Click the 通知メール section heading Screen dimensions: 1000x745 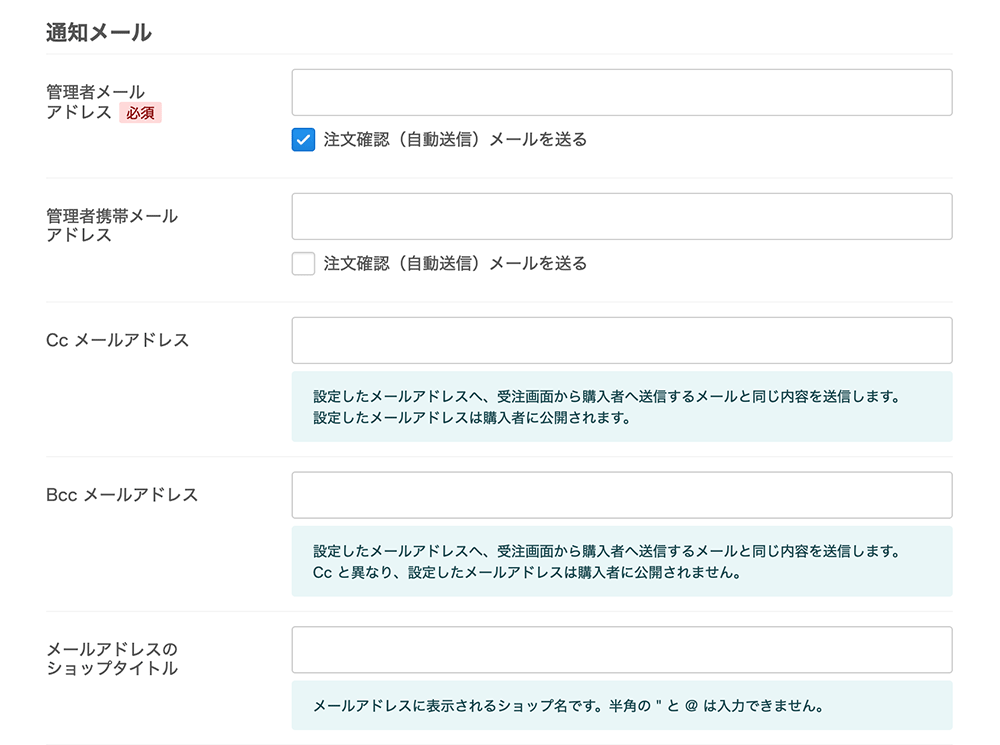[x=99, y=32]
